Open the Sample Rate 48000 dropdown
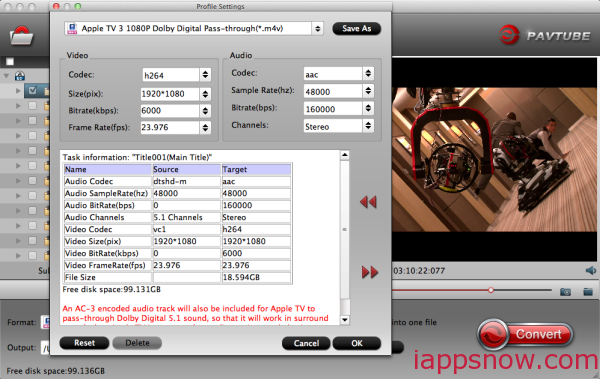Image resolution: width=600 pixels, height=379 pixels. click(x=368, y=91)
